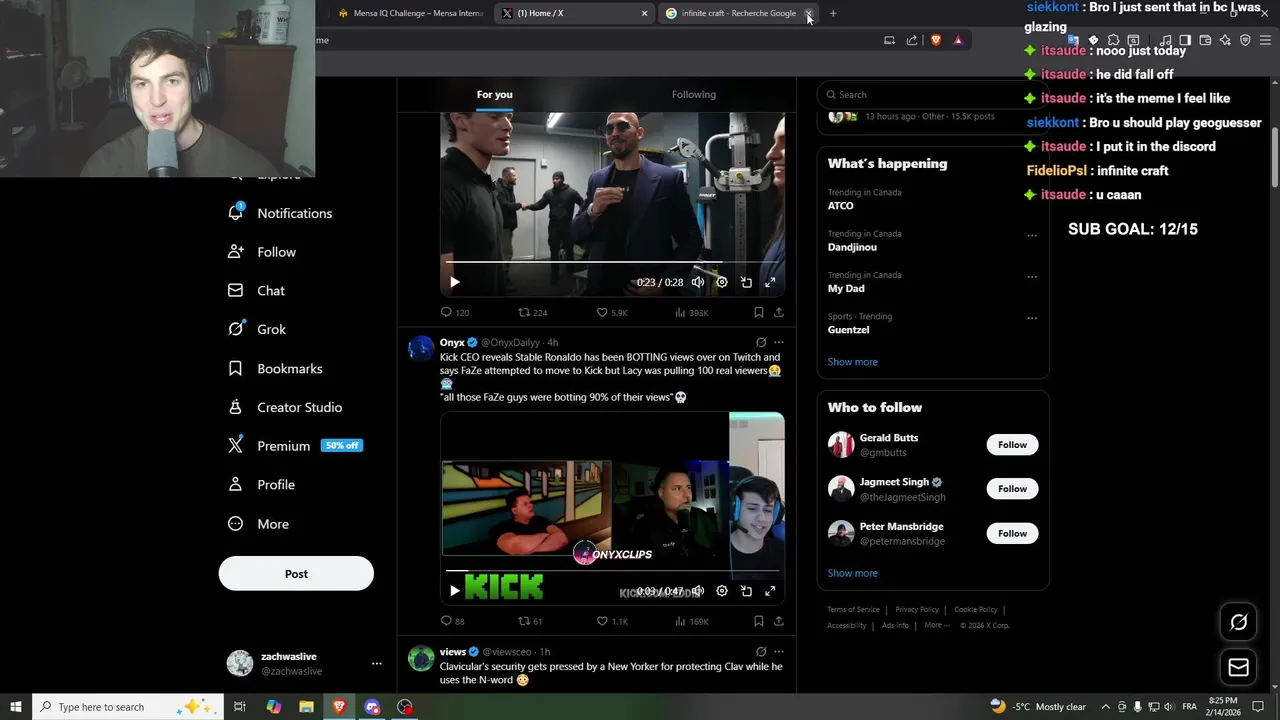Repost the Onyx post showing 61 reposts
This screenshot has width=1280, height=720.
pos(530,621)
